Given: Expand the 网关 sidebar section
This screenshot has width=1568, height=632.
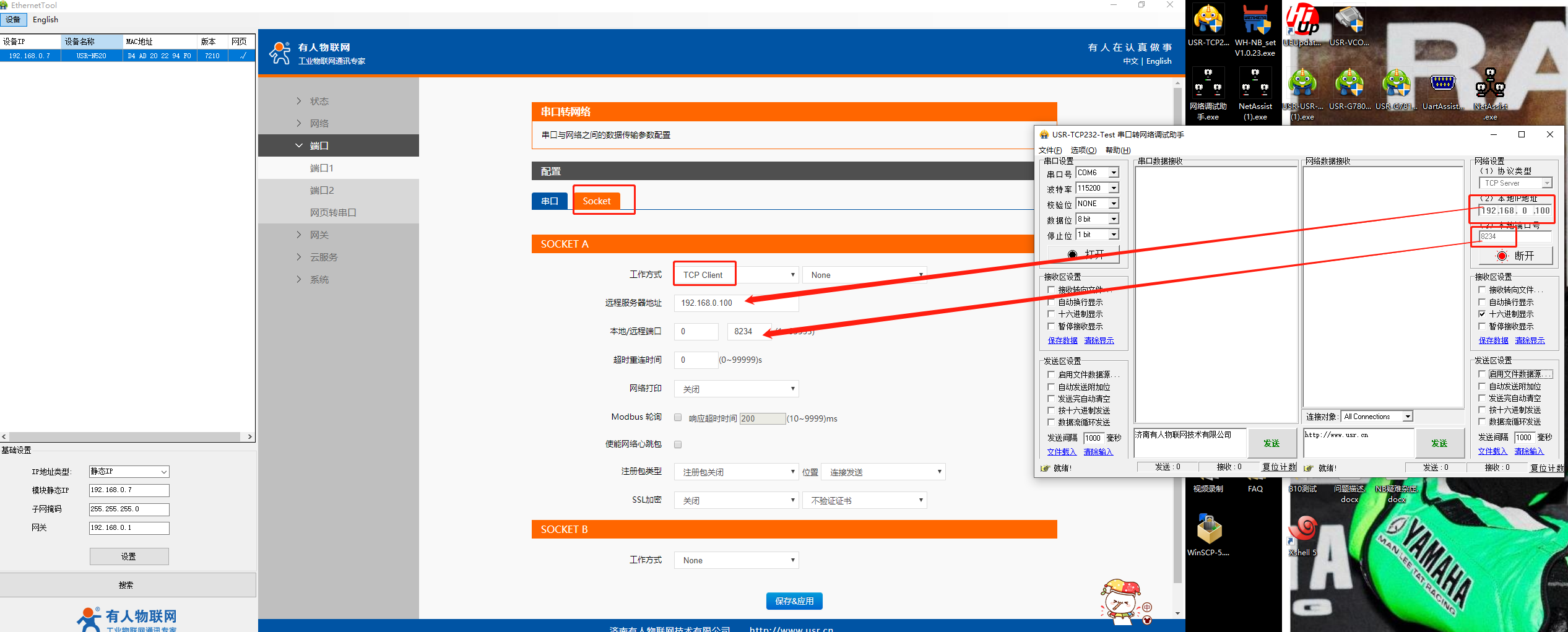Looking at the screenshot, I should (x=319, y=235).
